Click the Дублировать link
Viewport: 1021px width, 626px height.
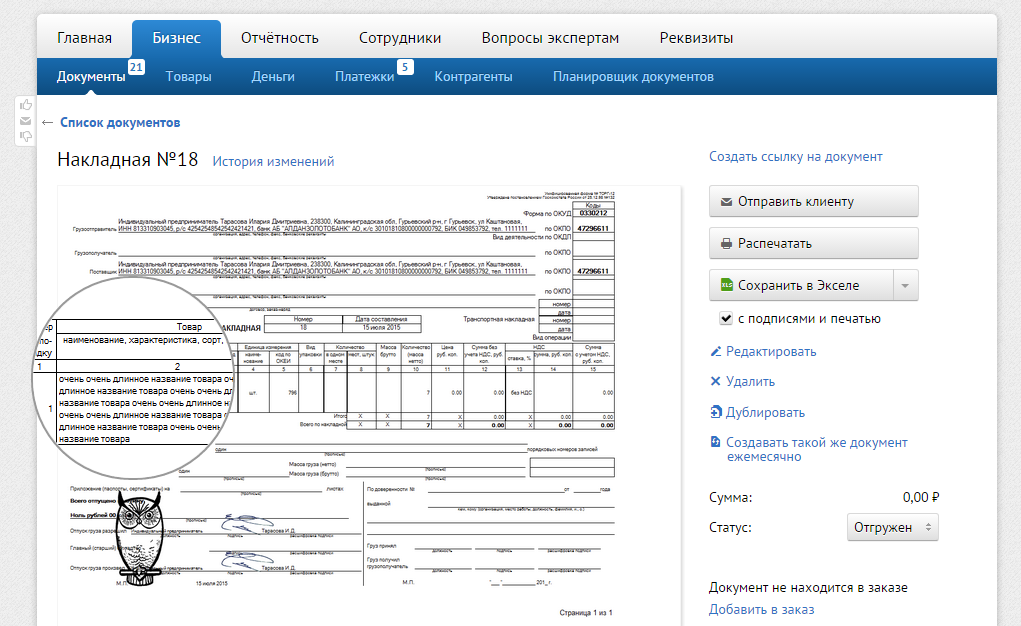click(765, 412)
